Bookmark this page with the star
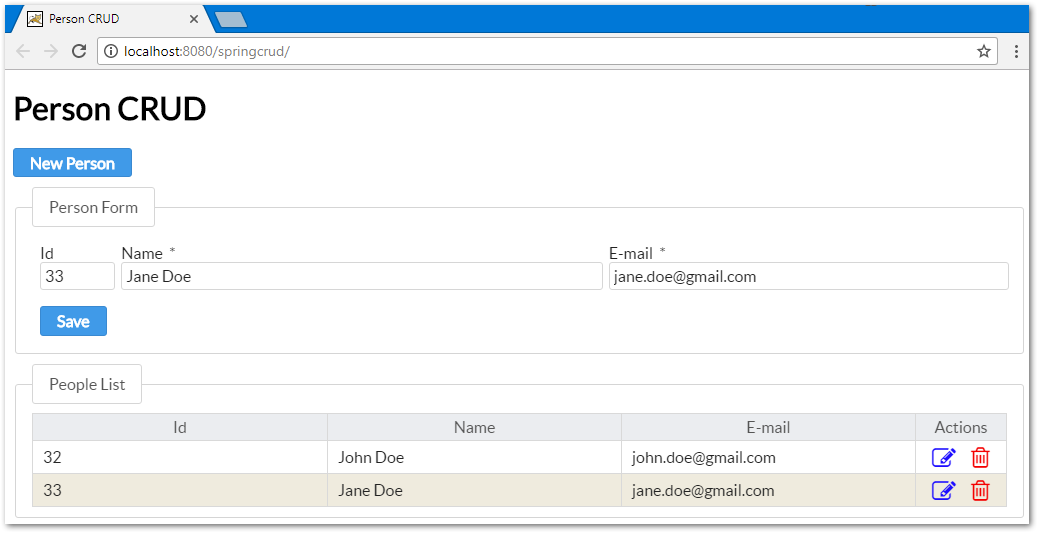 (984, 51)
